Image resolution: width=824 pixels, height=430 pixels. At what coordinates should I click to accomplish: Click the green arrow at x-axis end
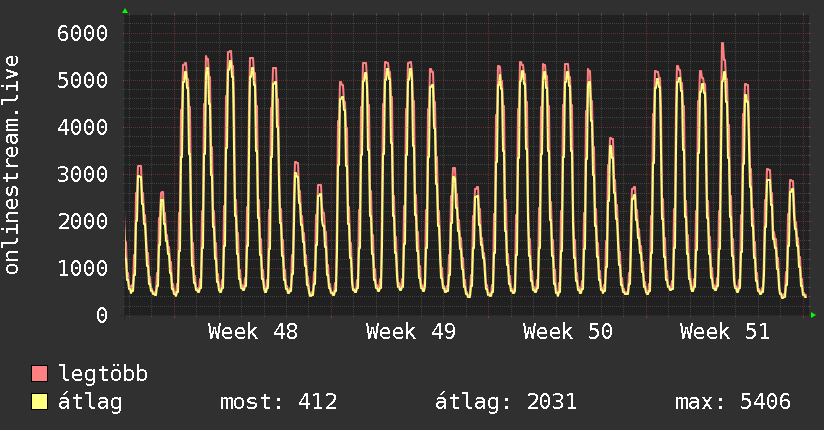pos(813,315)
